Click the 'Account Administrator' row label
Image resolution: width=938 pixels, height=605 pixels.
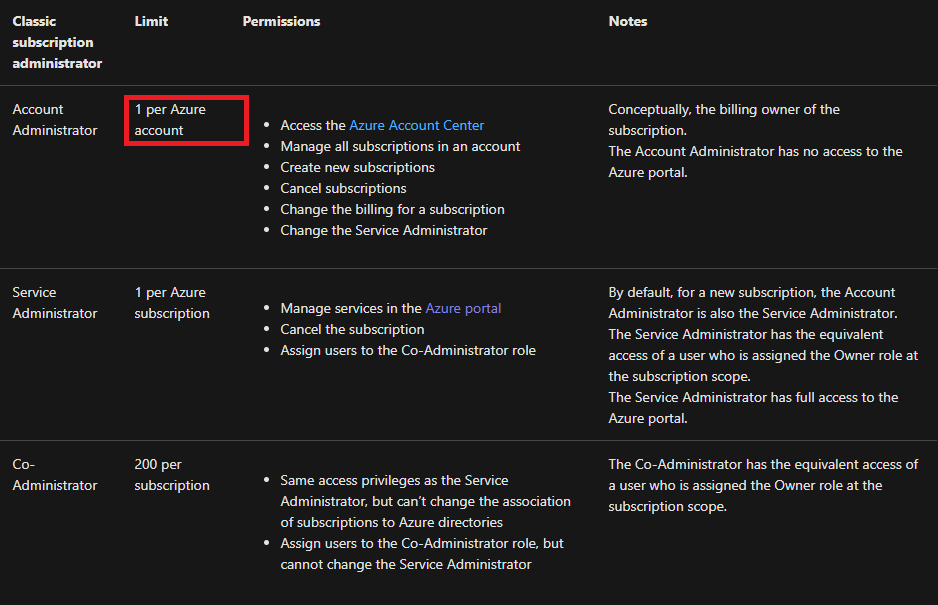(55, 120)
